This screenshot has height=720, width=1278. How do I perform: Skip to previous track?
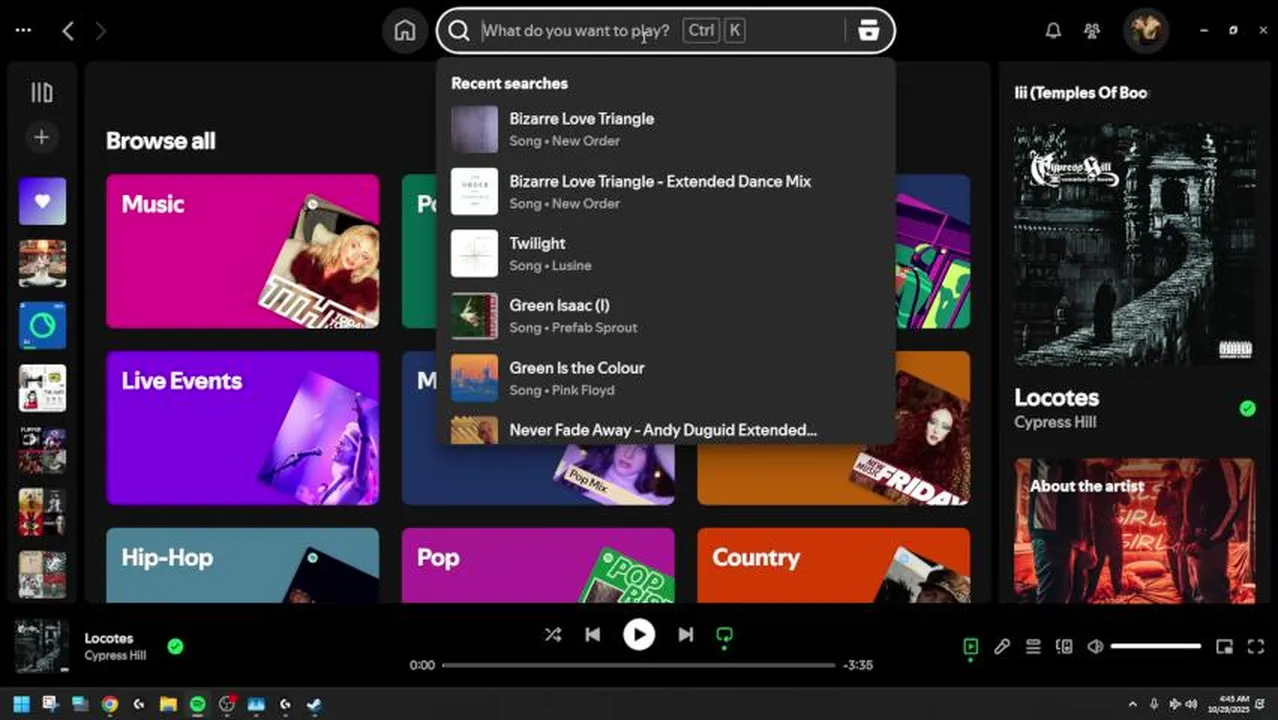(592, 635)
